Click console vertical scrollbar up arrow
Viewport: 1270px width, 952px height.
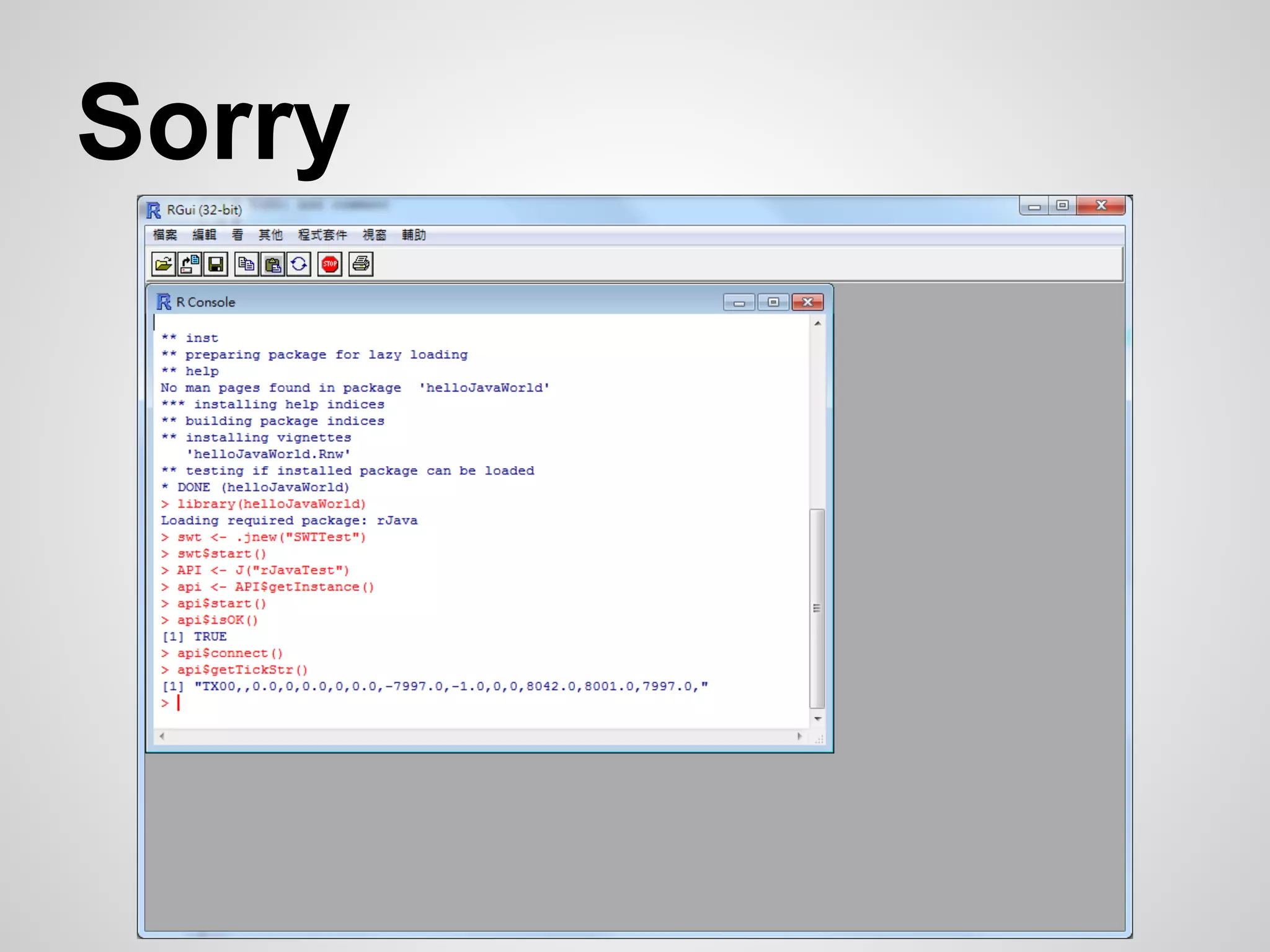pos(818,324)
